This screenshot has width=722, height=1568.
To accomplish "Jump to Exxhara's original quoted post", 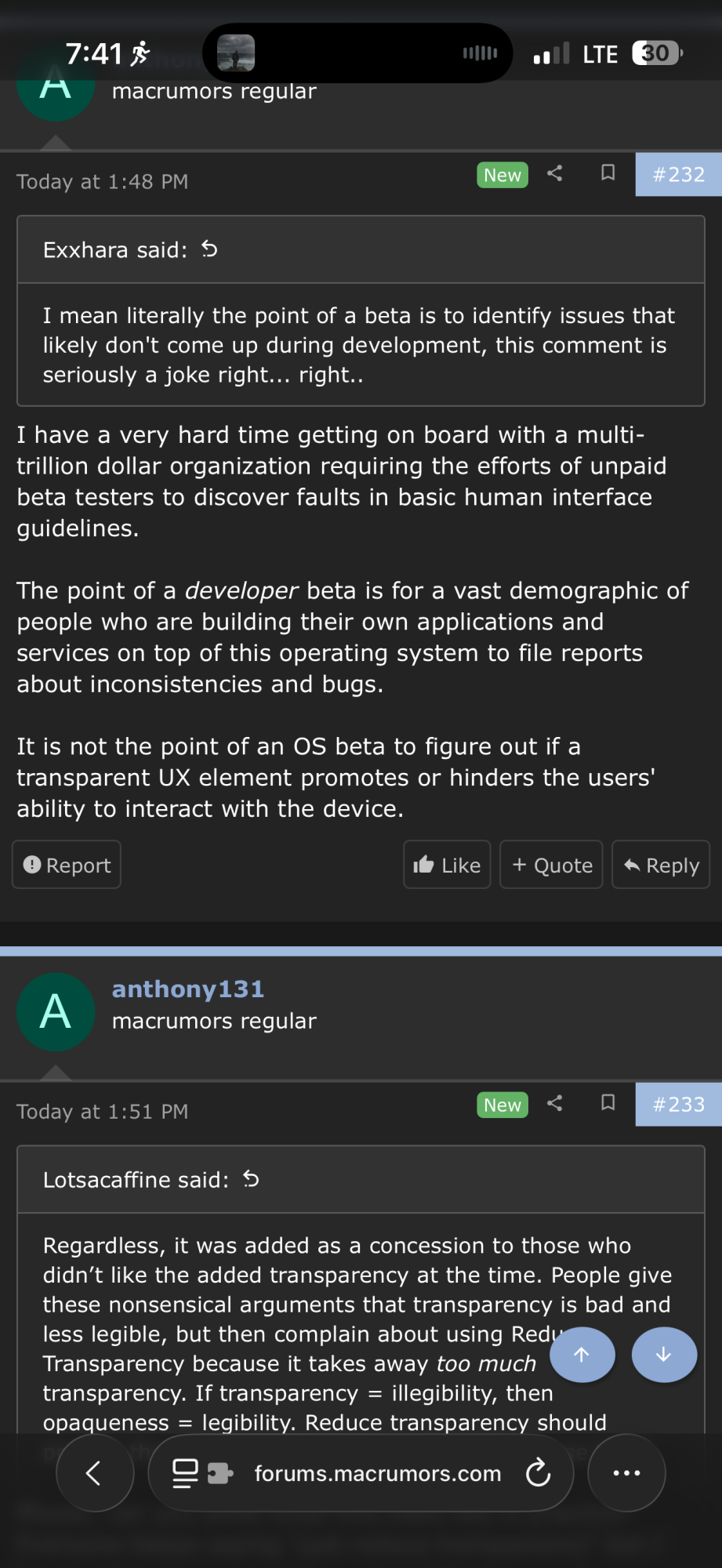I will pyautogui.click(x=209, y=249).
